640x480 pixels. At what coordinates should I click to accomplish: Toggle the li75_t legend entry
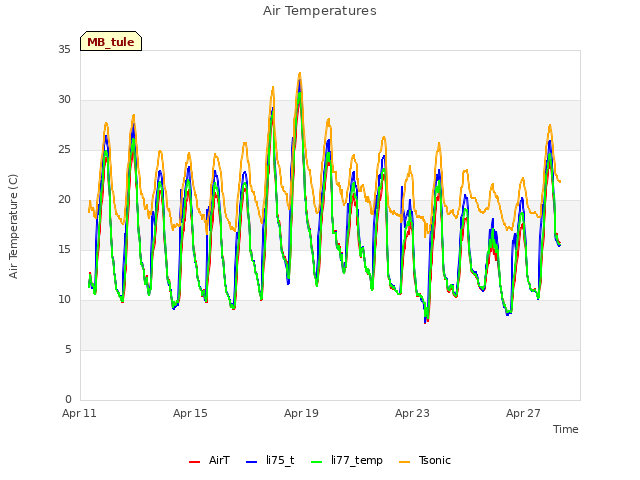(x=270, y=460)
